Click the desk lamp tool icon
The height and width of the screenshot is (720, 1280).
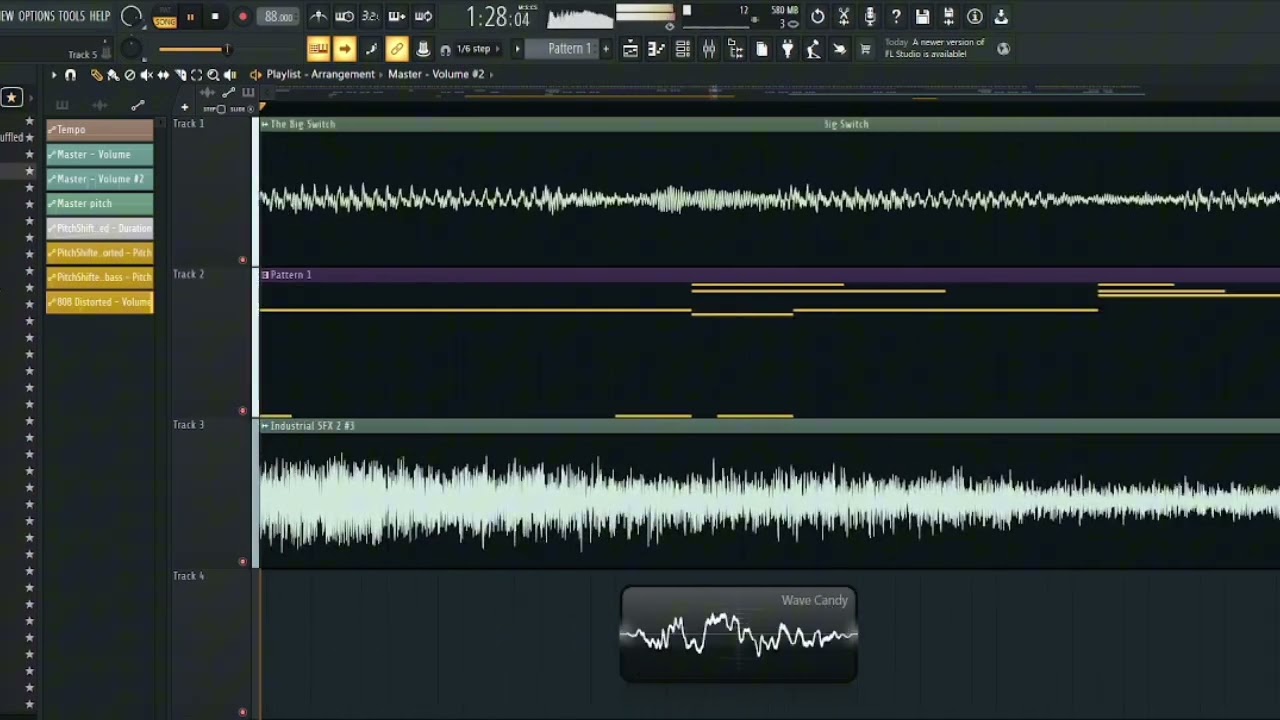813,49
